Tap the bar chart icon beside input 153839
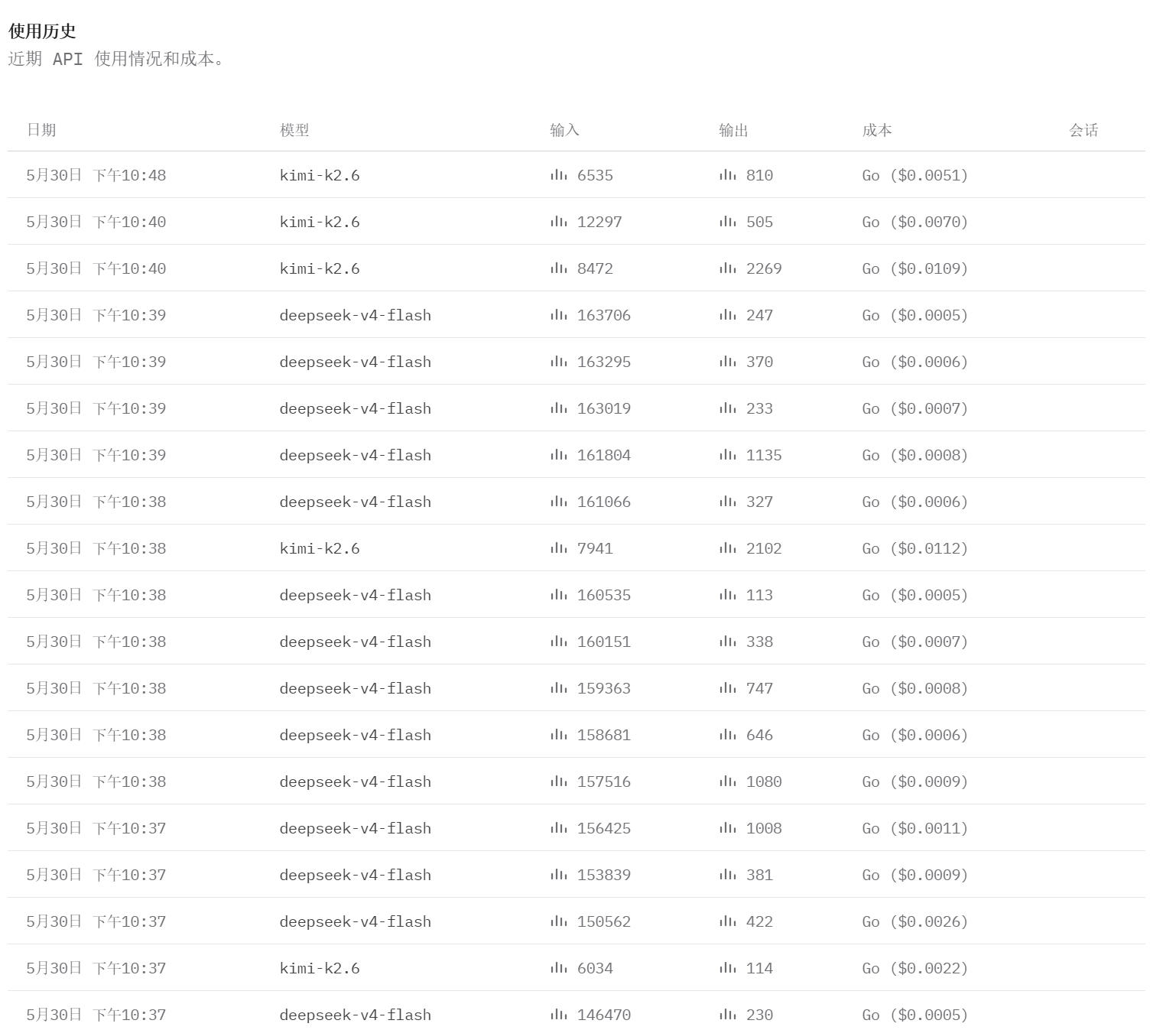This screenshot has height=1030, width=1176. pyautogui.click(x=558, y=875)
